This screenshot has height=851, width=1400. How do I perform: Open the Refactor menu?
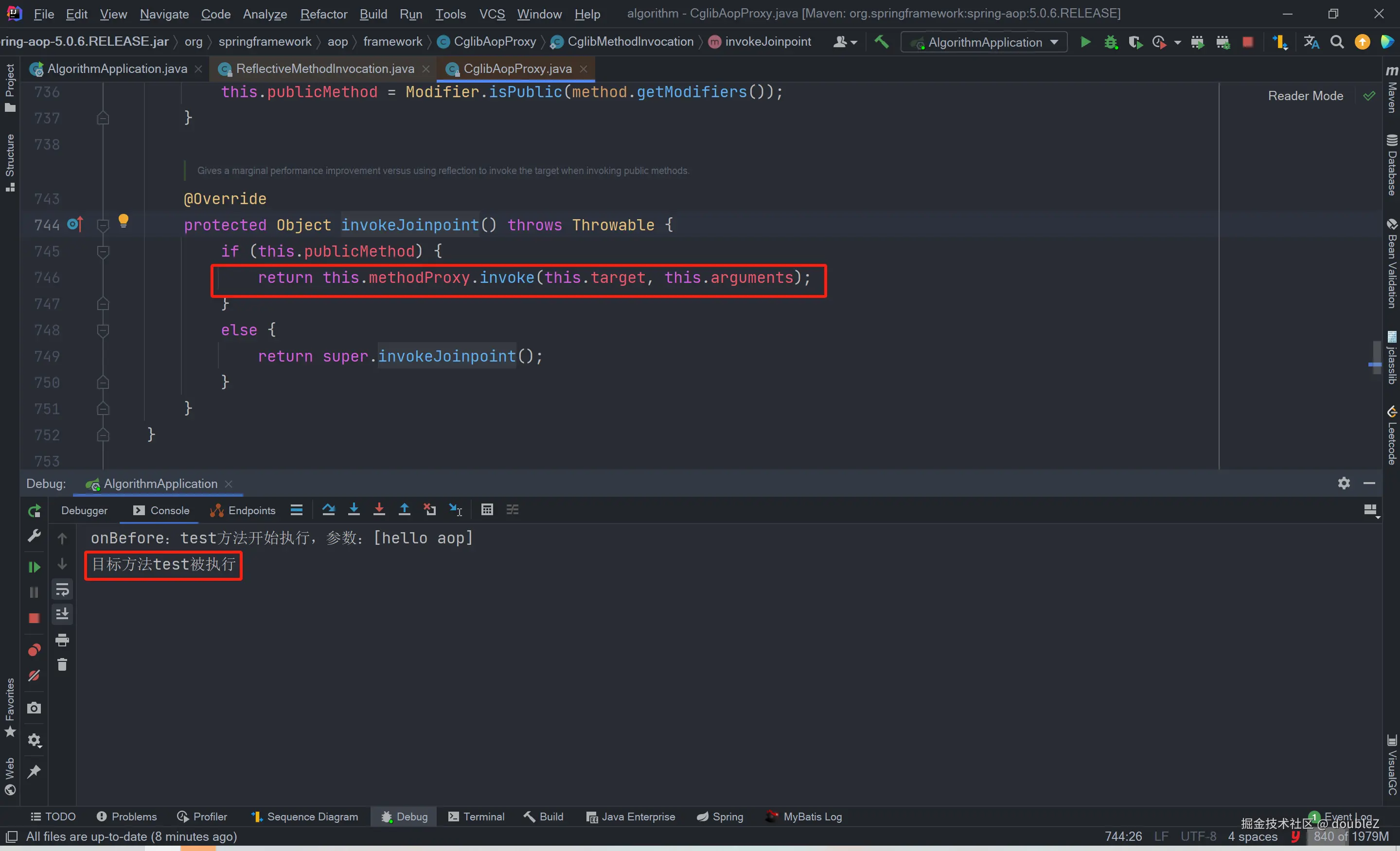click(x=323, y=14)
